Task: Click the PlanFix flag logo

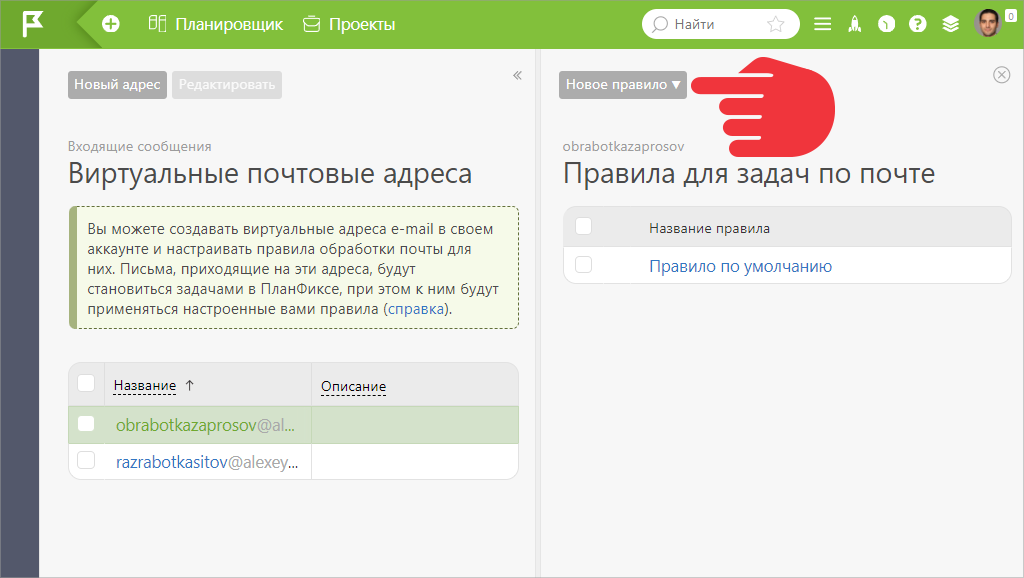Action: [x=32, y=24]
